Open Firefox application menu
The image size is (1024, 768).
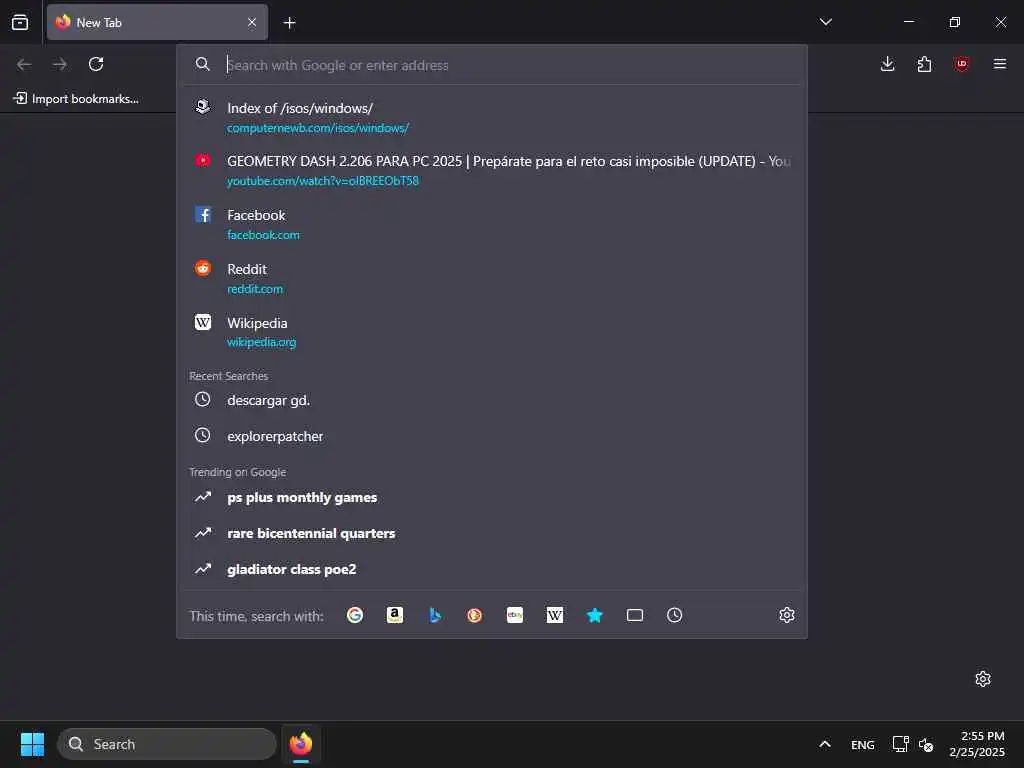click(1000, 64)
